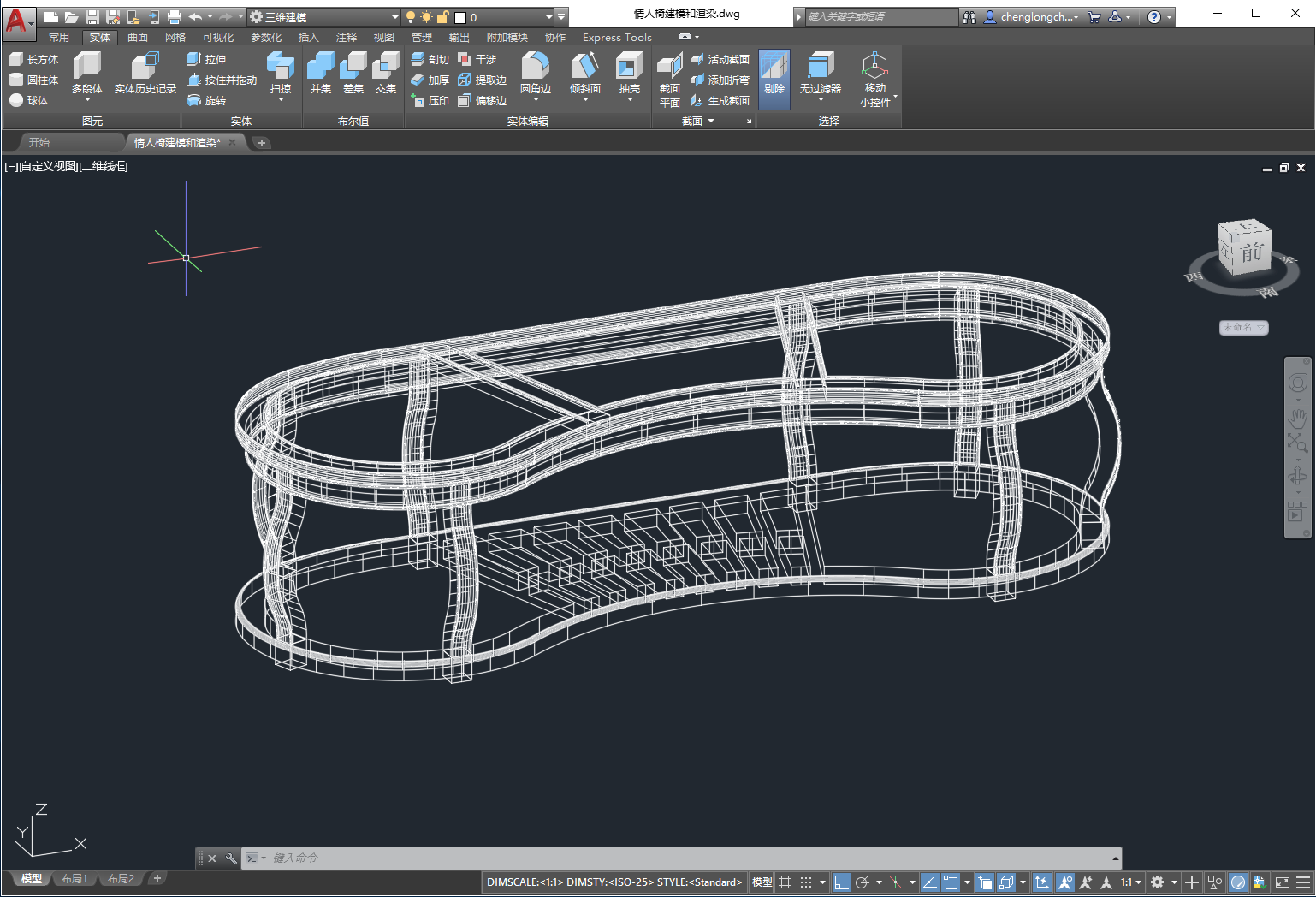Apply the 并集 (Union) boolean operation

click(320, 71)
